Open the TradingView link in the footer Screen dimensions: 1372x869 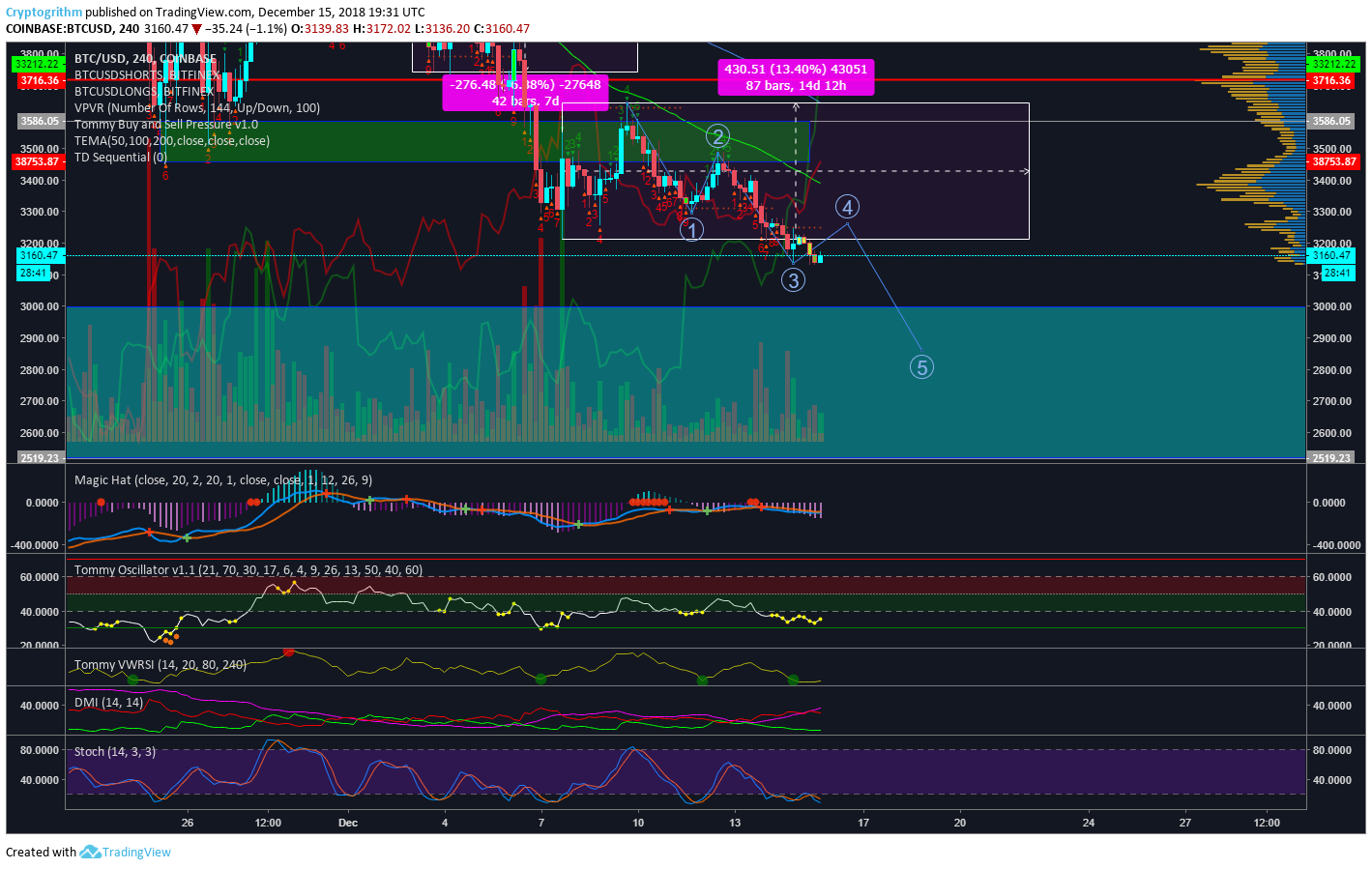click(x=136, y=852)
